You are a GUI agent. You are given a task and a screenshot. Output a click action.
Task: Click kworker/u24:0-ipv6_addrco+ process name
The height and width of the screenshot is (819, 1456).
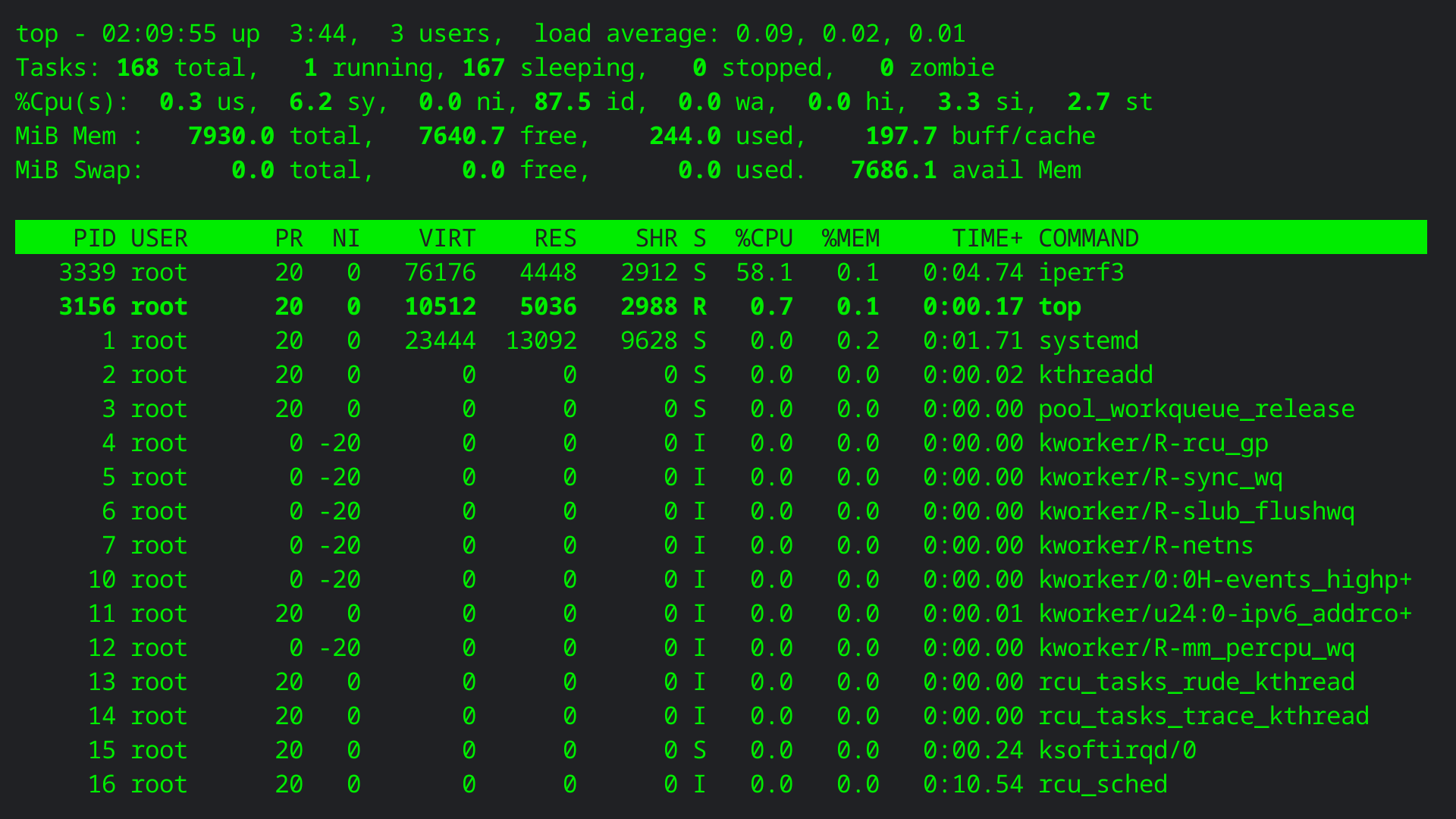point(1225,613)
